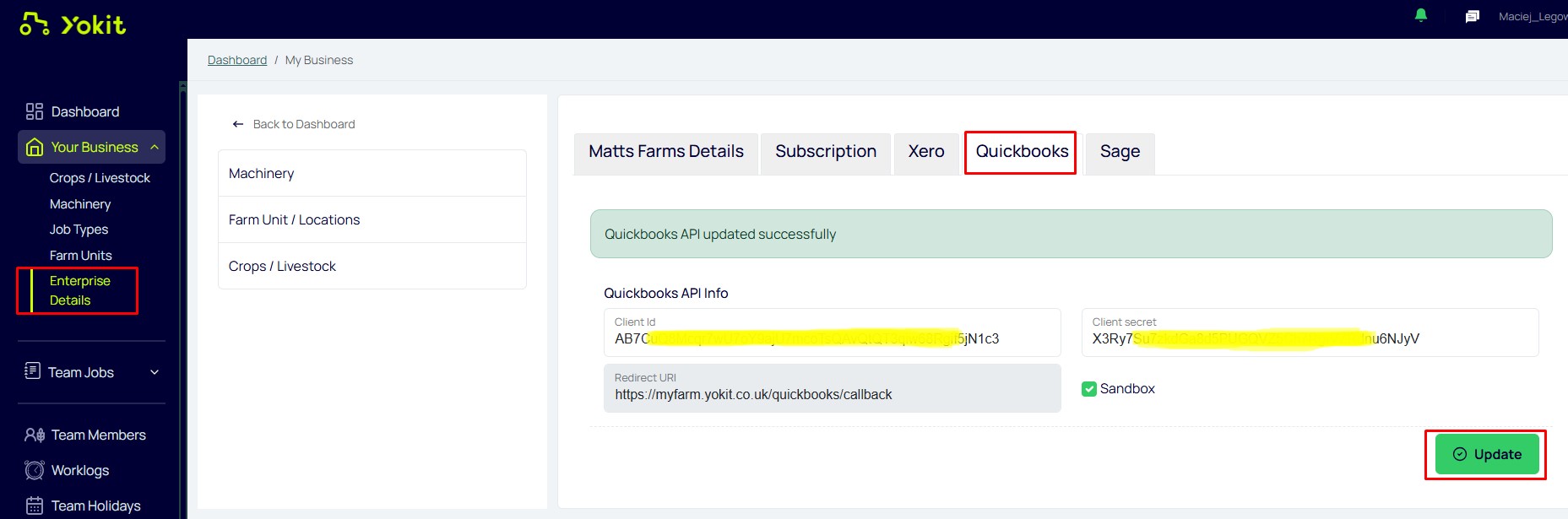
Task: Open Crops / Livestock in the sidebar submenu
Action: click(100, 178)
